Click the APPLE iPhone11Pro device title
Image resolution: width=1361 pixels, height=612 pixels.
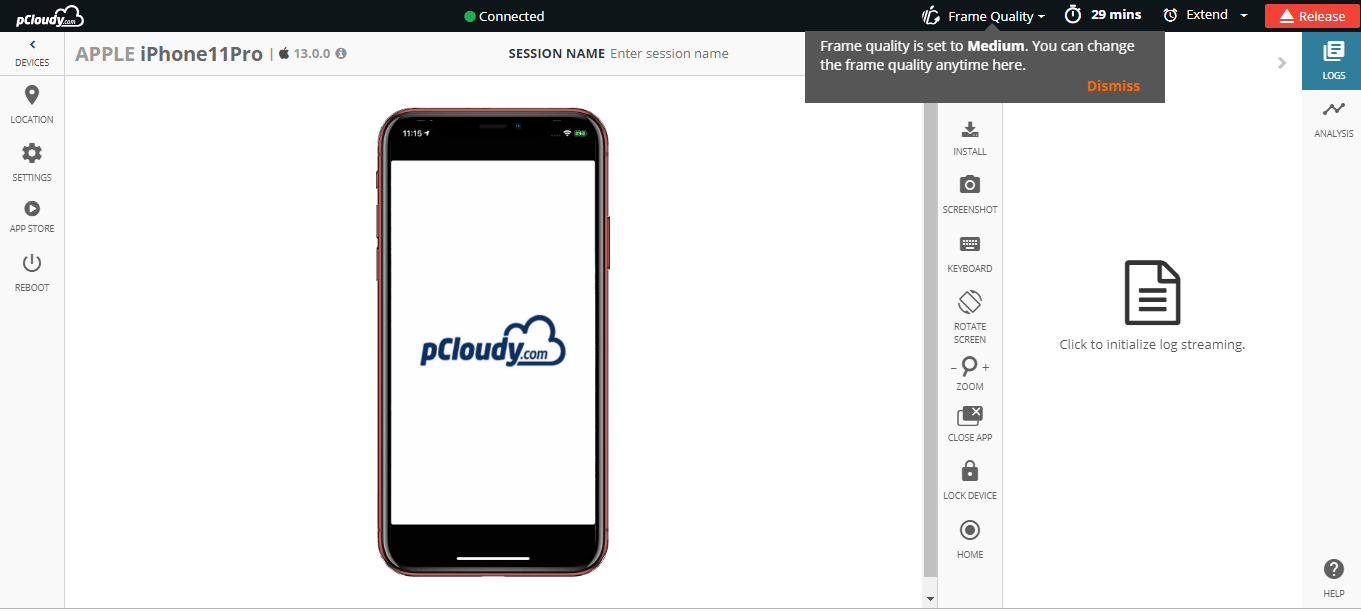point(169,54)
